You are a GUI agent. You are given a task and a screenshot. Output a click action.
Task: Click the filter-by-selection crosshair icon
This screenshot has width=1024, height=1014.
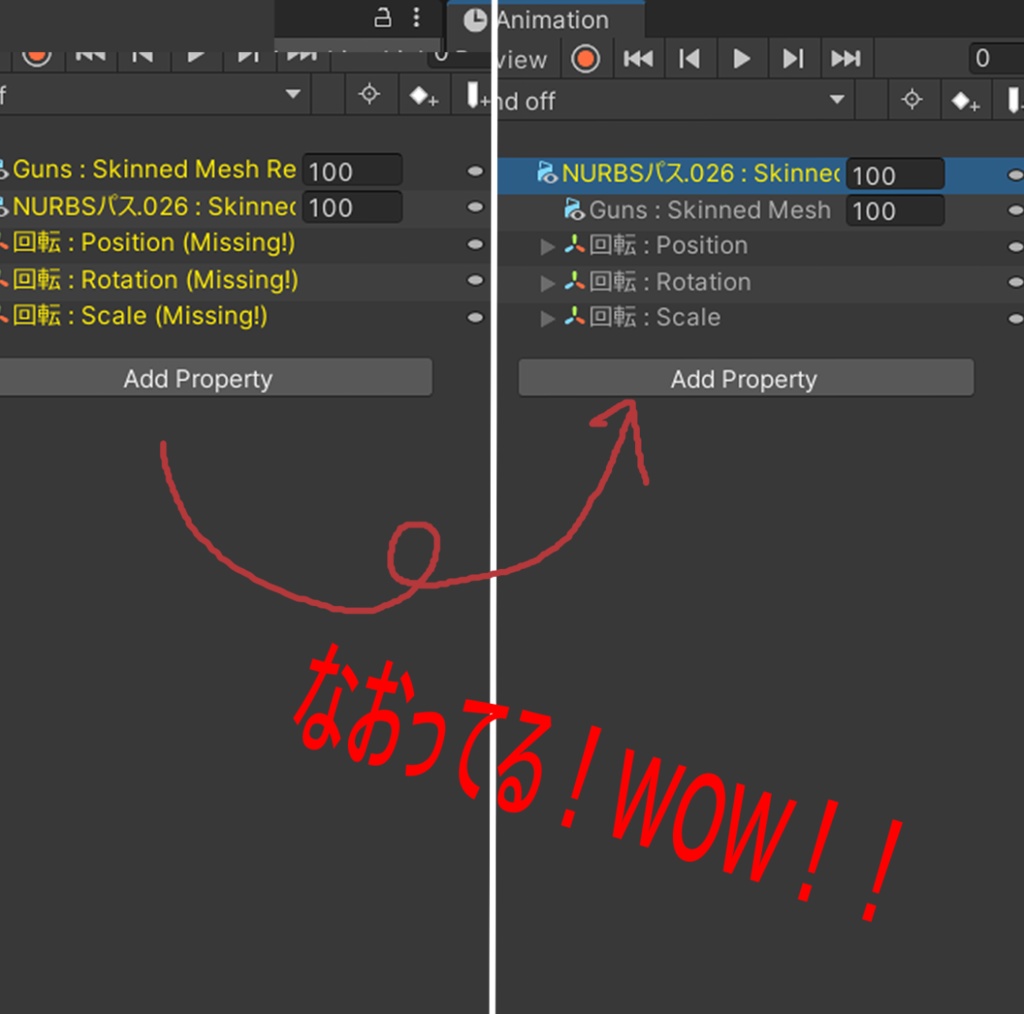(x=914, y=100)
